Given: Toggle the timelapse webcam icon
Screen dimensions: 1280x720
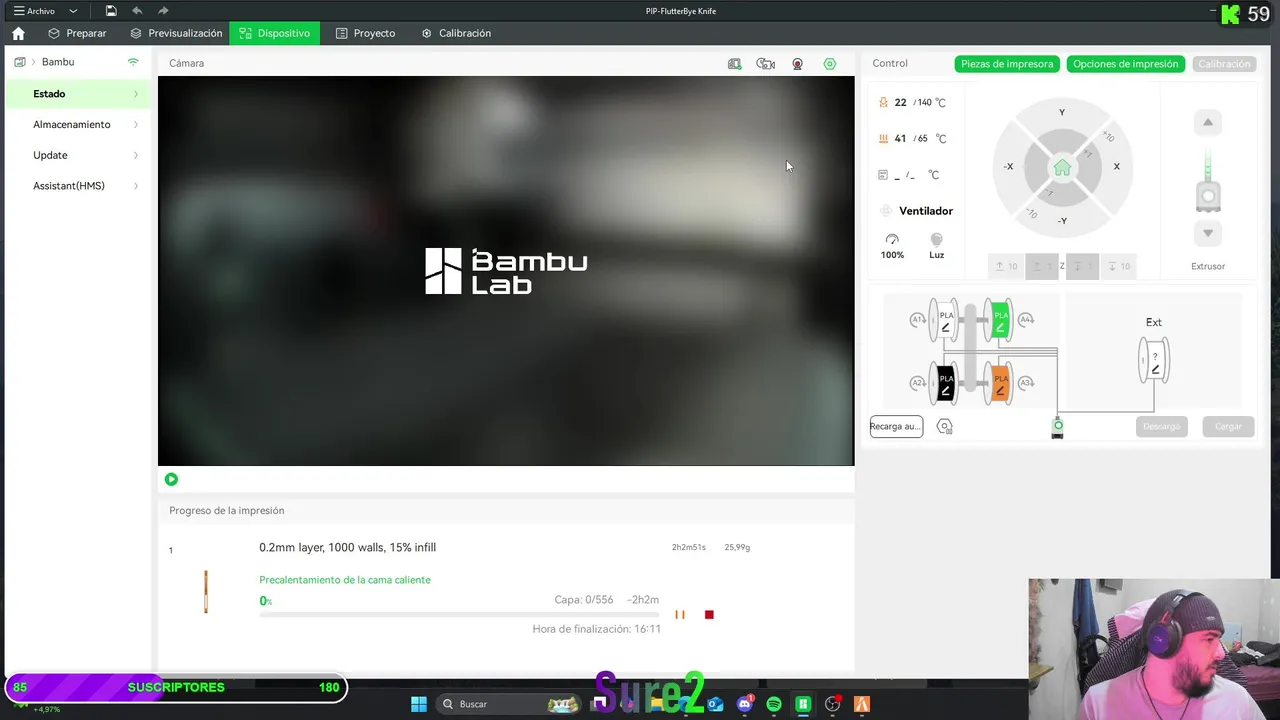Looking at the screenshot, I should pyautogui.click(x=797, y=64).
